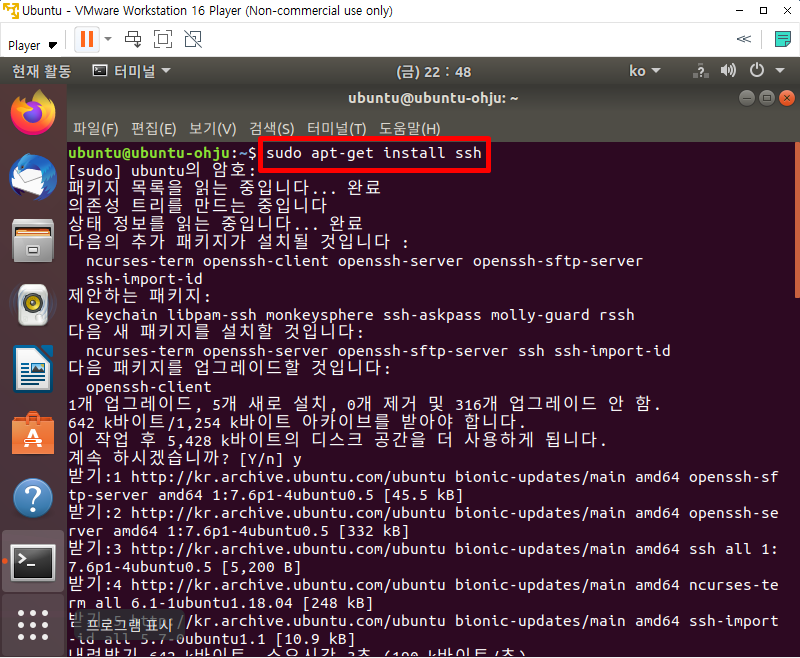Open the Files manager dock icon
This screenshot has height=658, width=800.
click(33, 241)
